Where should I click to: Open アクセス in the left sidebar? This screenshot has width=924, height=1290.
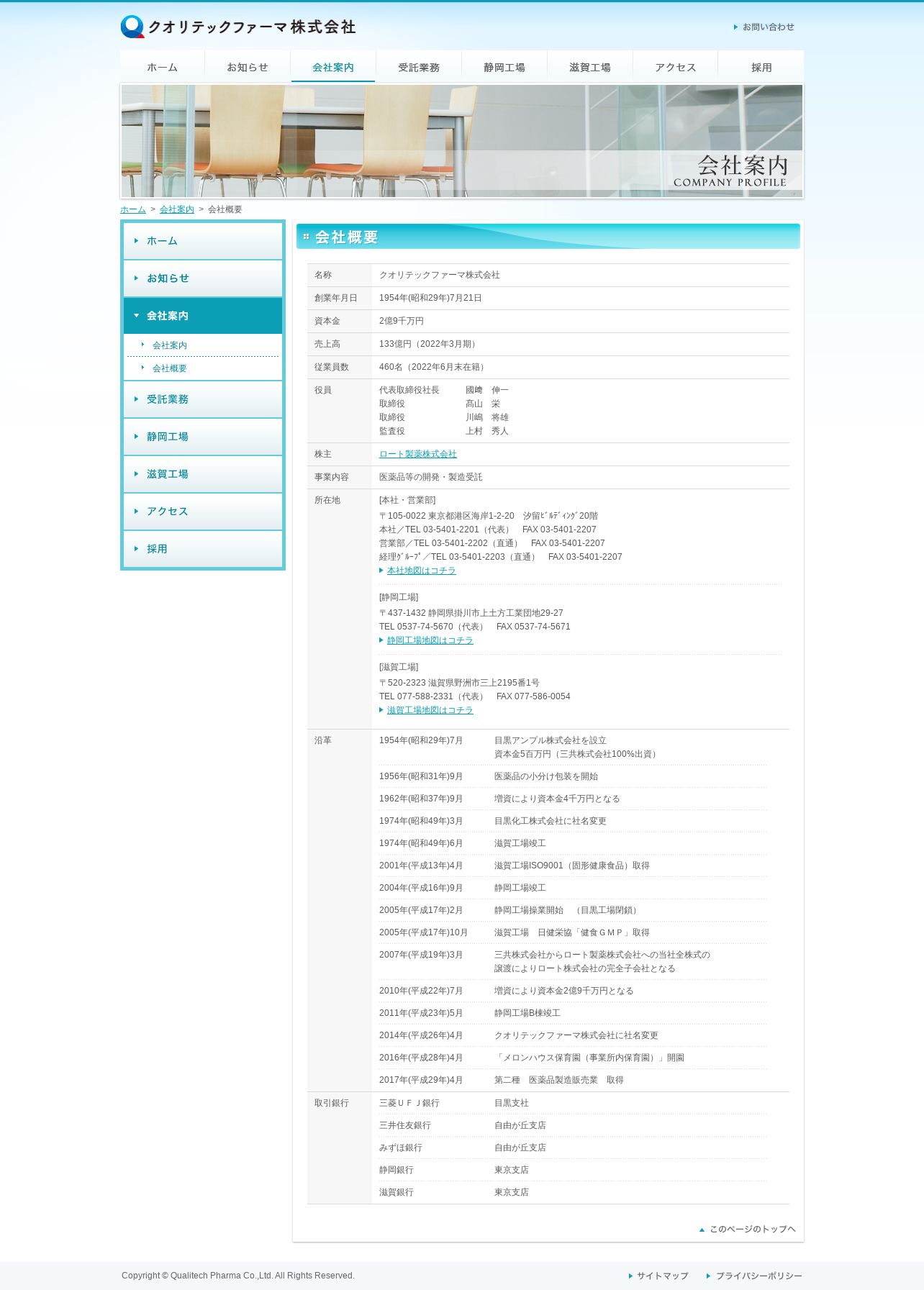(x=203, y=512)
